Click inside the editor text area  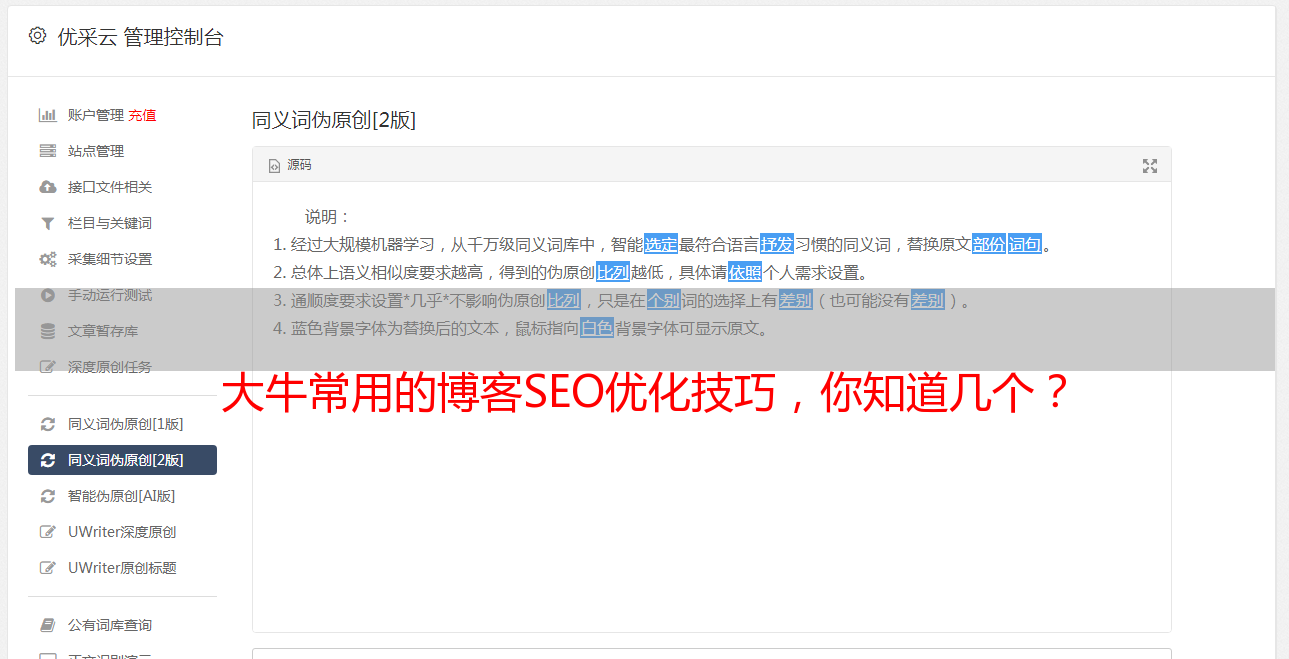coord(711,500)
